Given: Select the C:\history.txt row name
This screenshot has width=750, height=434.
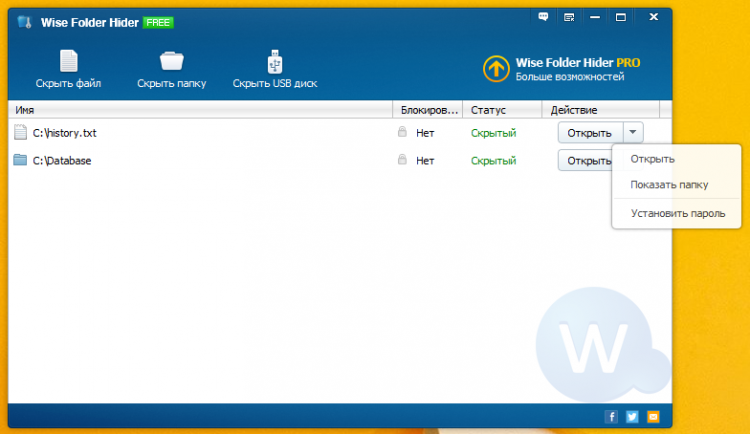Looking at the screenshot, I should point(65,133).
